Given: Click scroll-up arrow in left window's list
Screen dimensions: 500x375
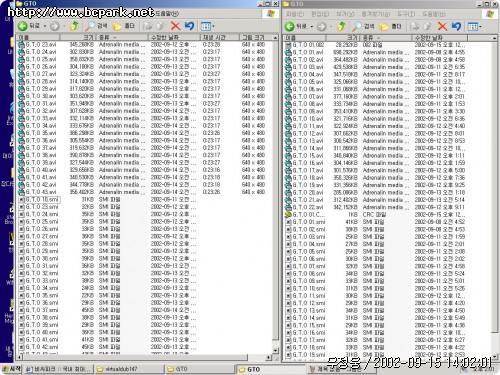Looking at the screenshot, I should [276, 37].
